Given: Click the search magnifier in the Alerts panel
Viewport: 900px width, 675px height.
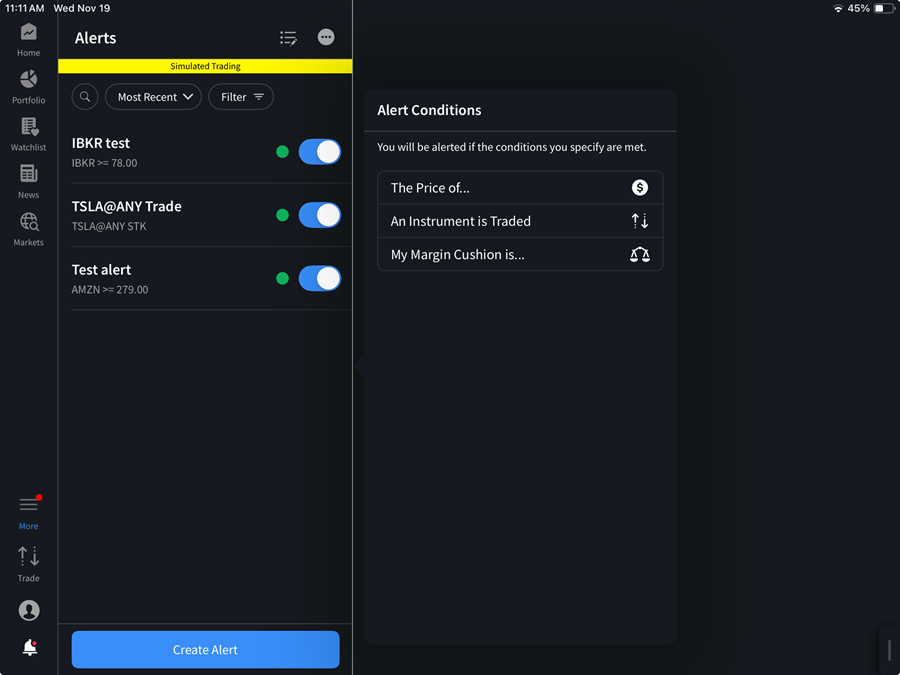Looking at the screenshot, I should (84, 96).
